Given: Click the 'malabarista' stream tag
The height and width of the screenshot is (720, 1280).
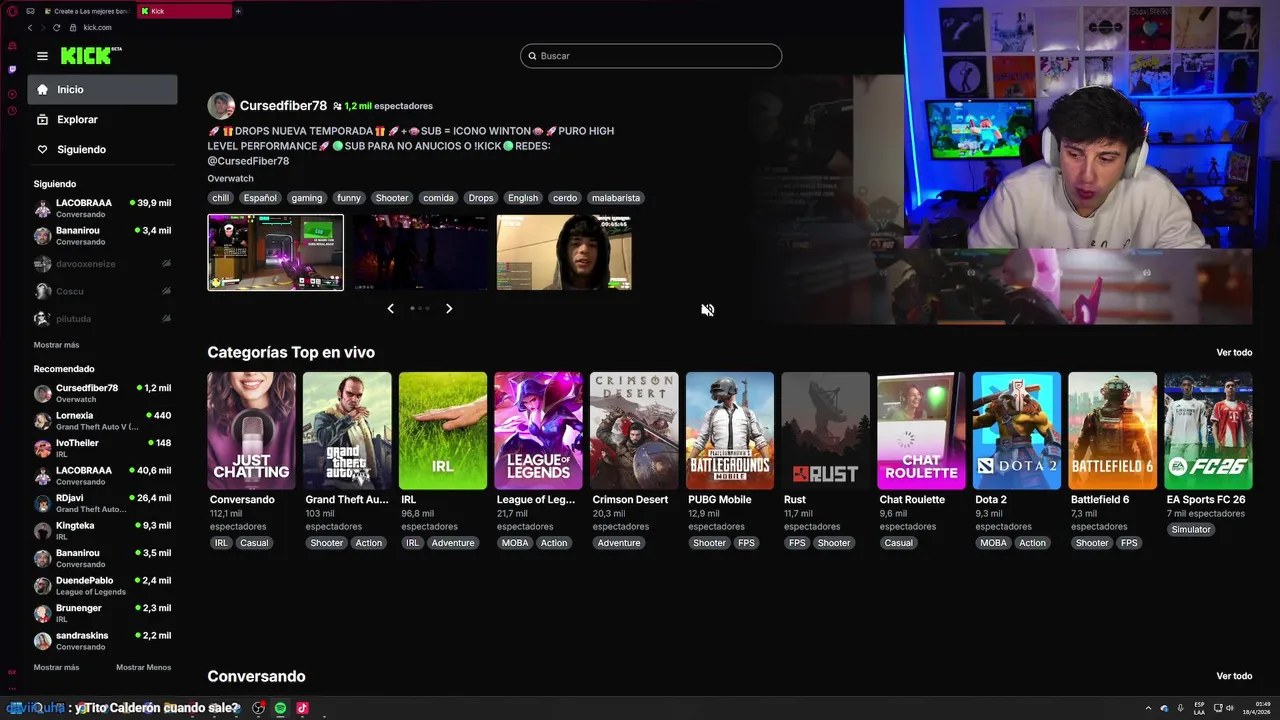Looking at the screenshot, I should 615,198.
